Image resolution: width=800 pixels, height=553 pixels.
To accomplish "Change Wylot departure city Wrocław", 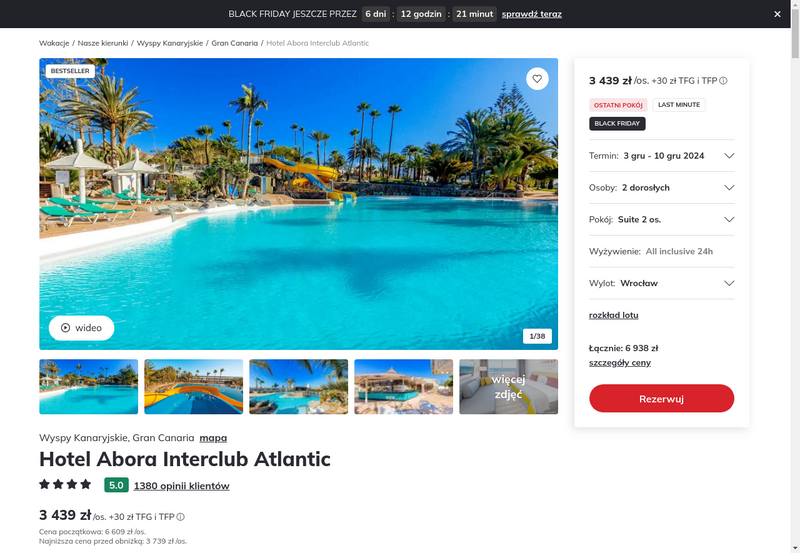I will (x=661, y=283).
